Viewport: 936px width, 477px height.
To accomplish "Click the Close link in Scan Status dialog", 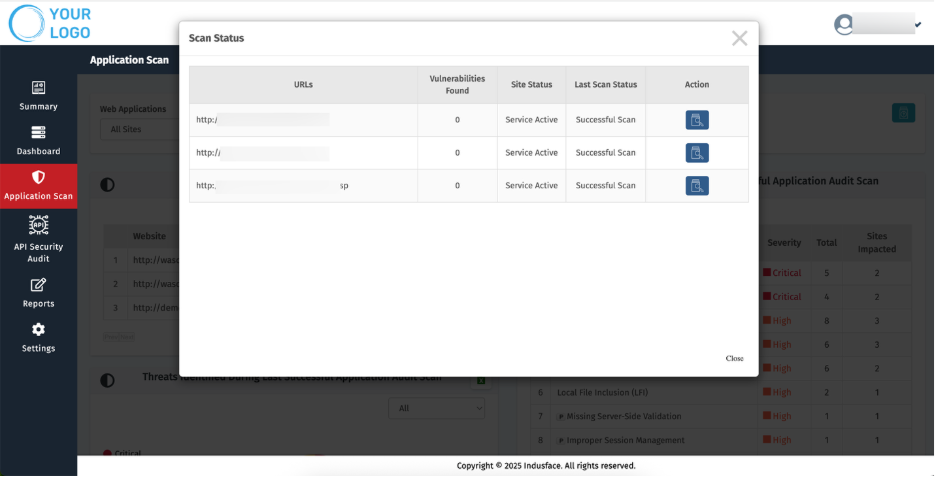I will [x=734, y=358].
